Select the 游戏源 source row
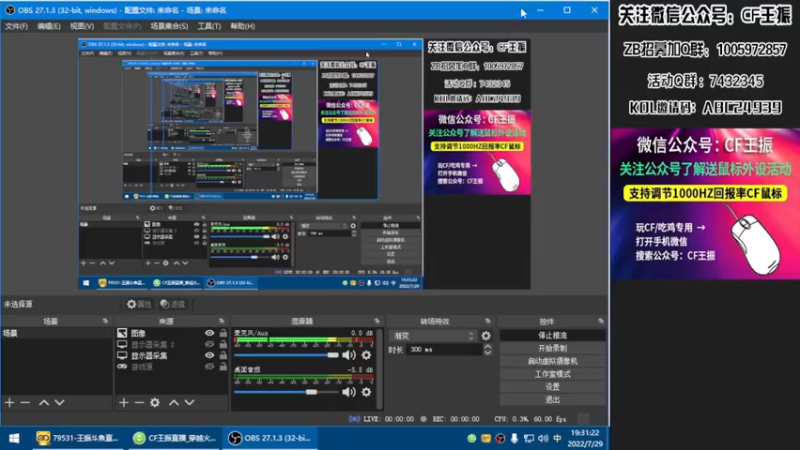 pos(171,367)
